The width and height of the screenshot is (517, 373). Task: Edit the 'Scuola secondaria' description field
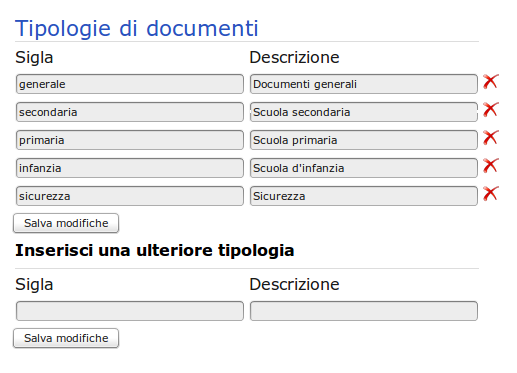pos(364,112)
